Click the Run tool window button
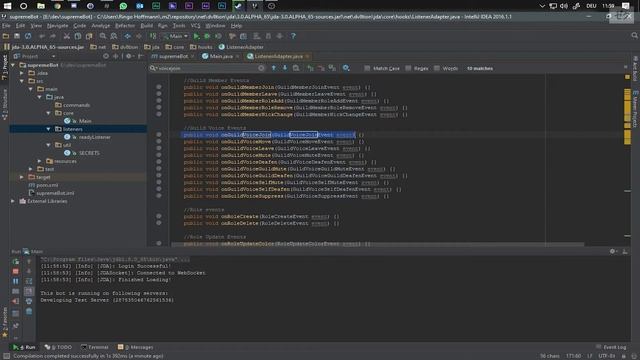Screen dimensions: 640x360 [x=24, y=347]
